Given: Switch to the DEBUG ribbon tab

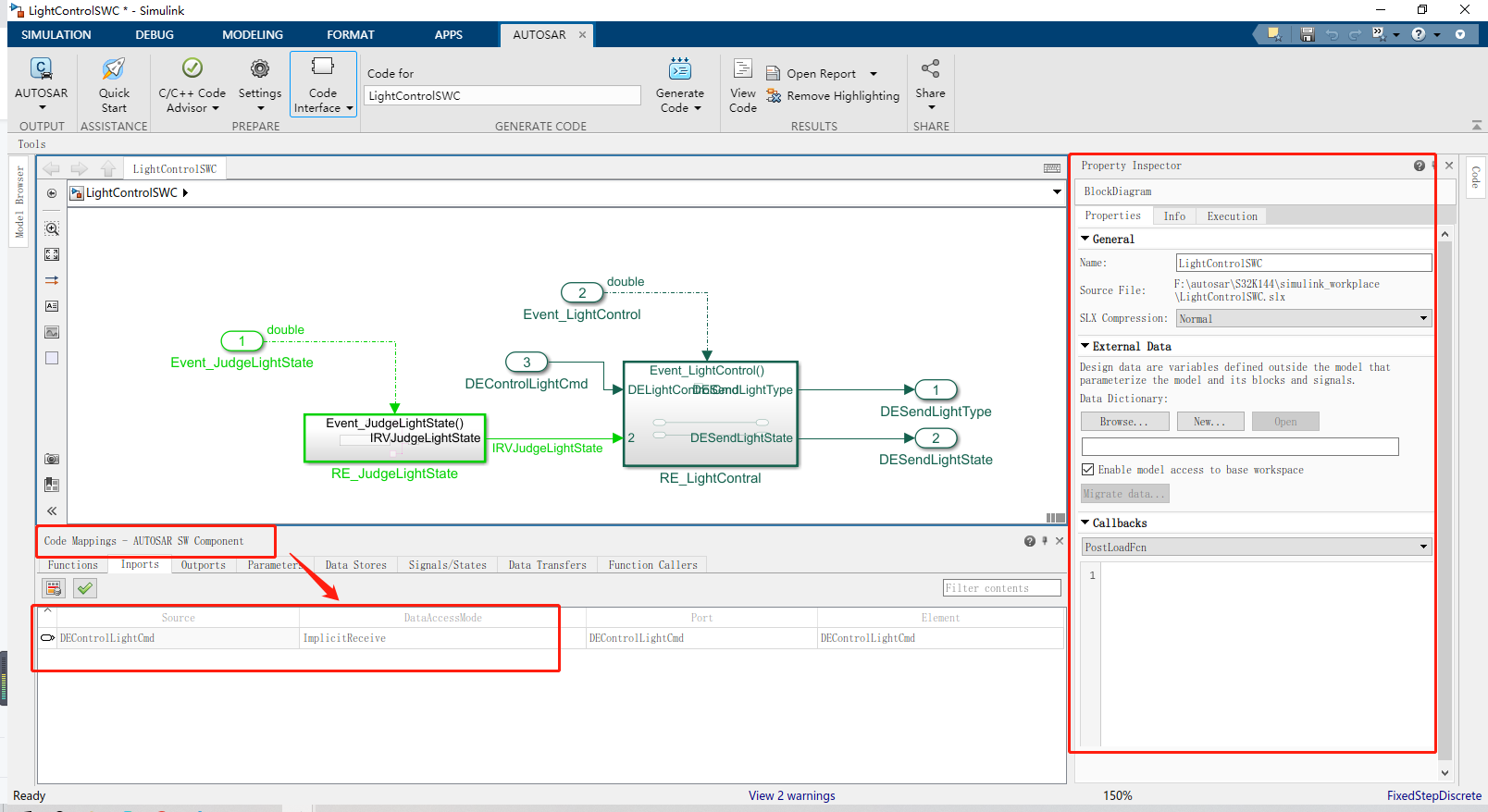Looking at the screenshot, I should coord(155,34).
